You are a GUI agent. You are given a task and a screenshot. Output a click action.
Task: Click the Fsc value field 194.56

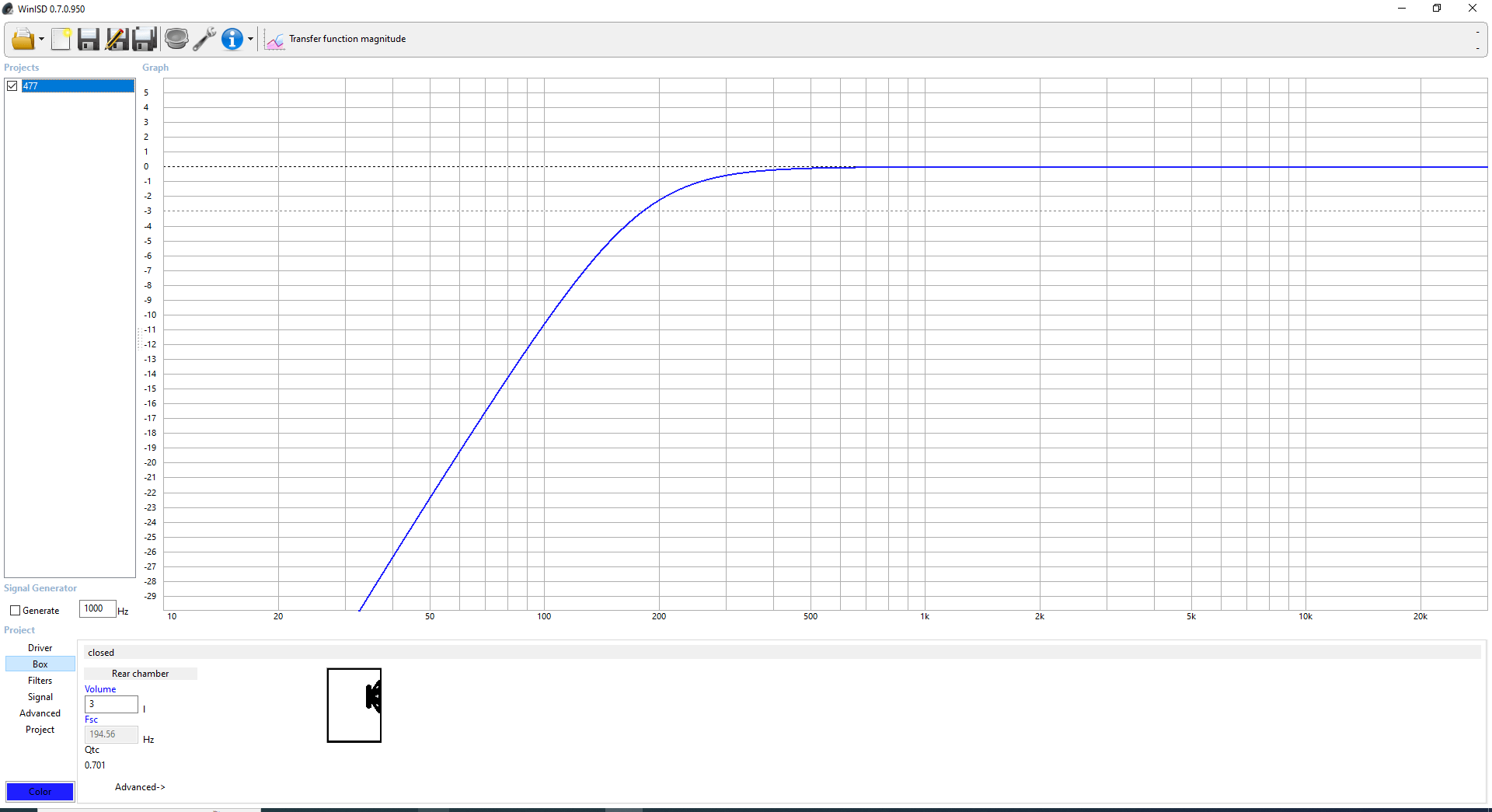(111, 734)
